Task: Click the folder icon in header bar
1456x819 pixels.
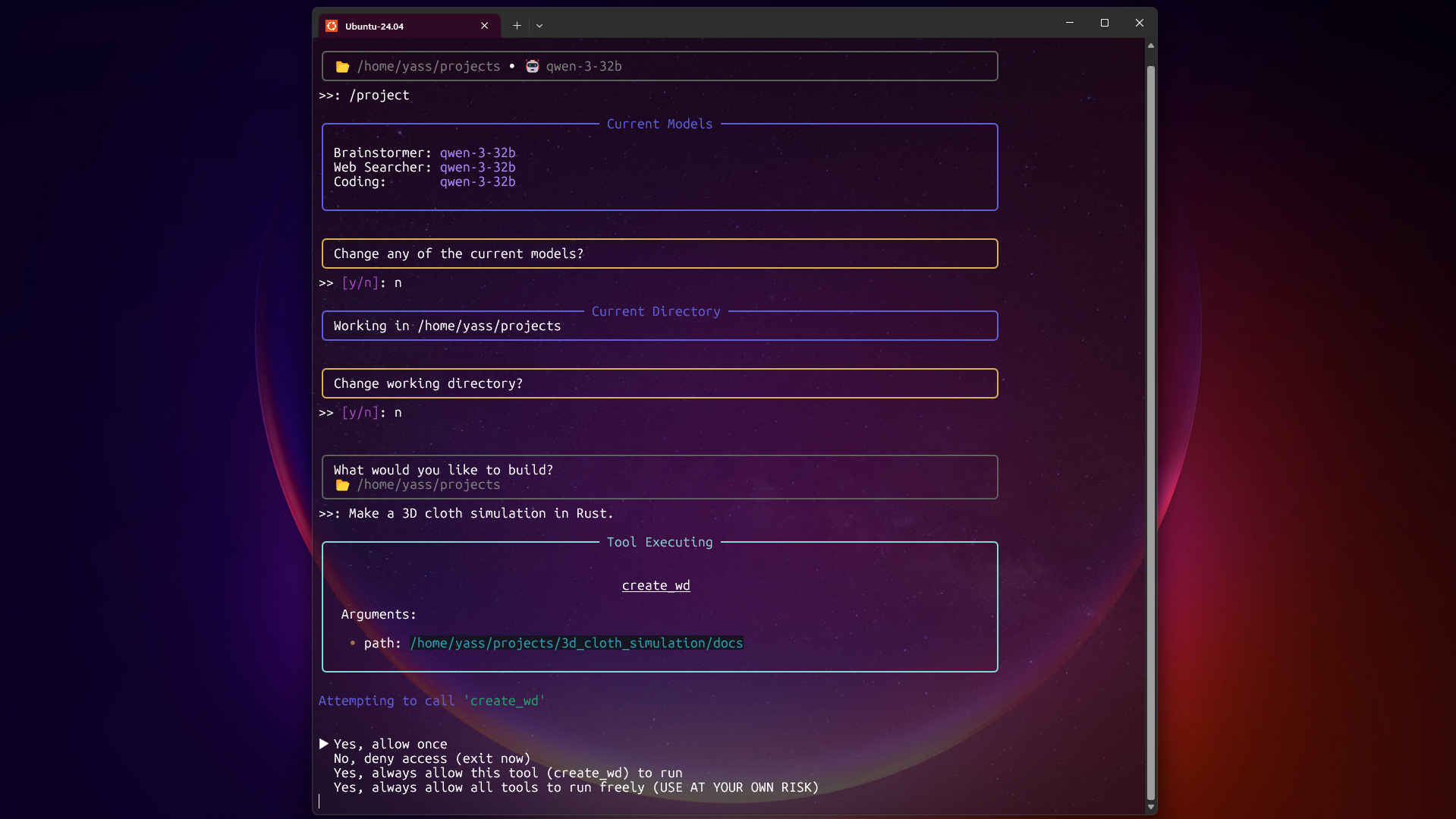Action: [342, 67]
